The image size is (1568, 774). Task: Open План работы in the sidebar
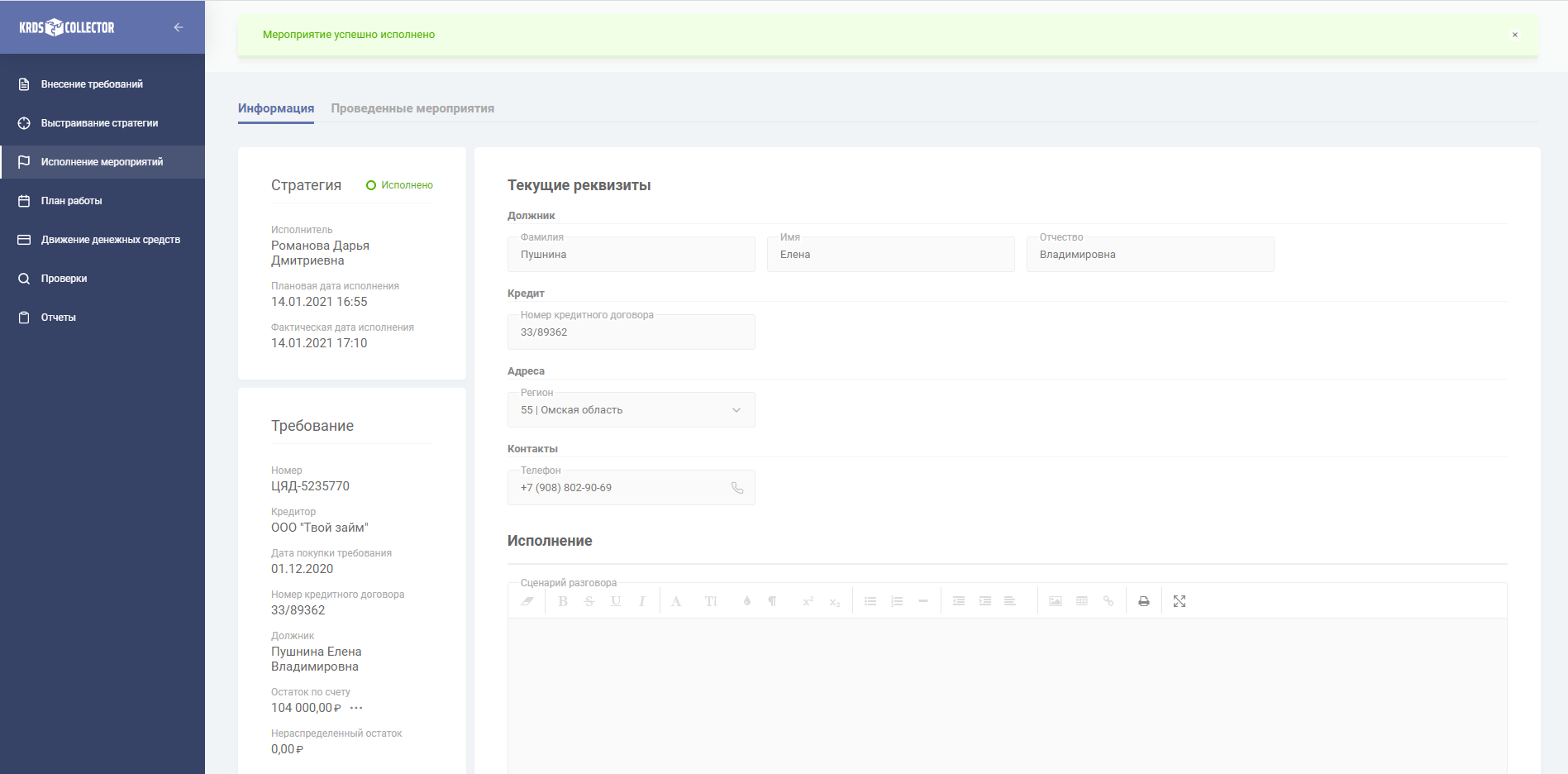point(72,201)
